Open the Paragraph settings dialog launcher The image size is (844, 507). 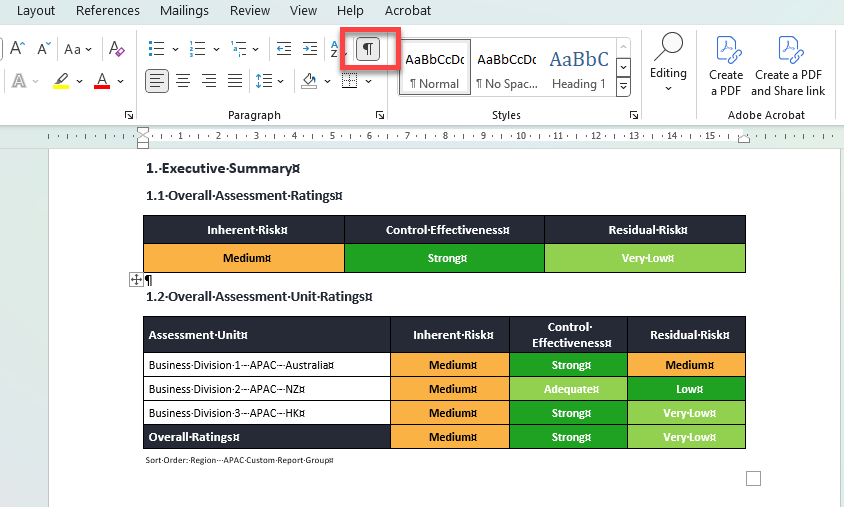pyautogui.click(x=380, y=115)
